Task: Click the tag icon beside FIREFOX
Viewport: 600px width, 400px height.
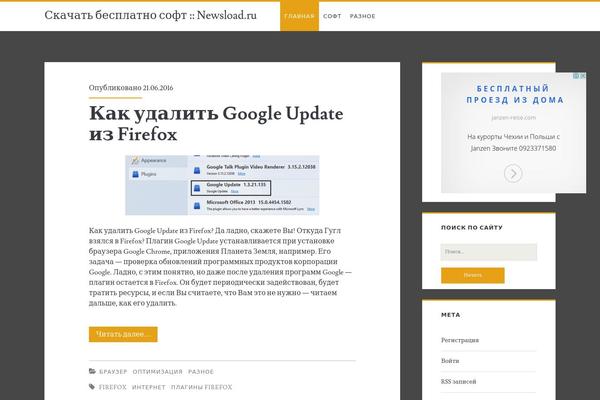Action: [92, 387]
